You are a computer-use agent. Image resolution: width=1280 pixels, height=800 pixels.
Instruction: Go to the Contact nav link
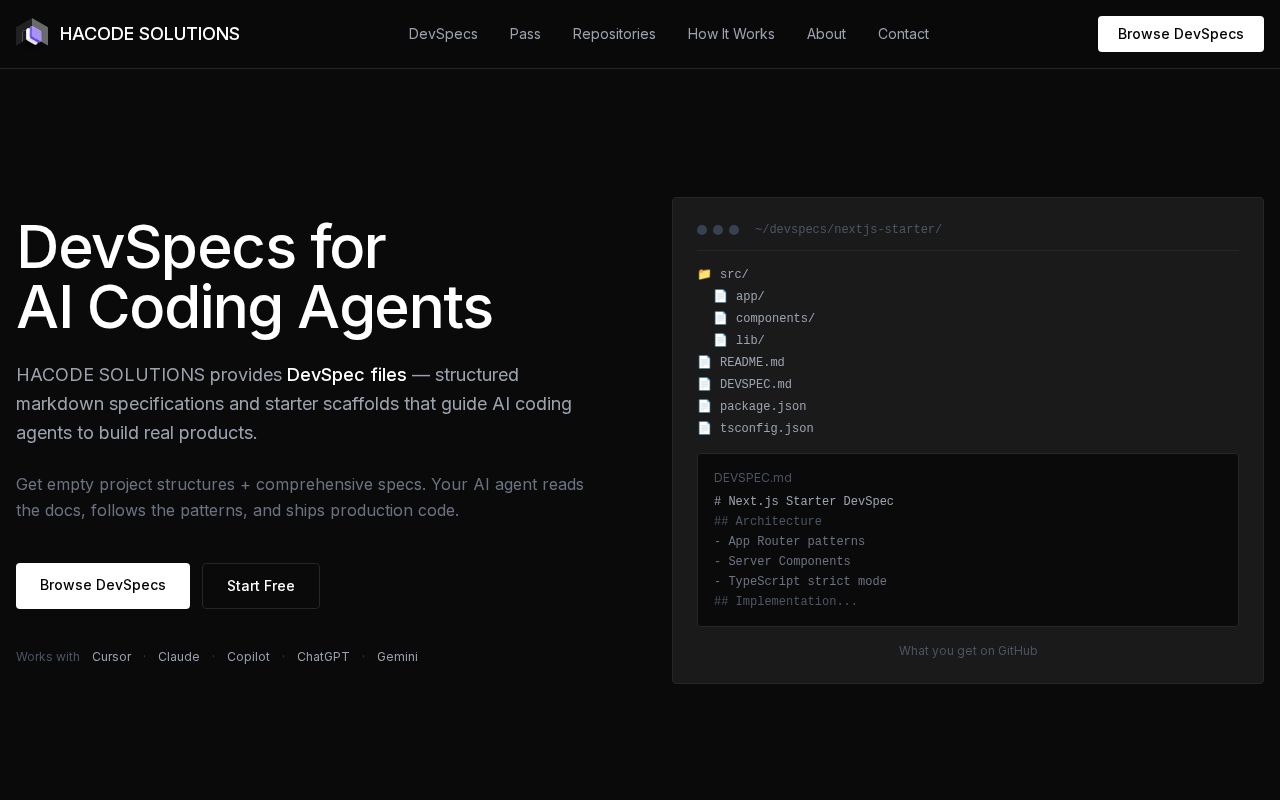tap(903, 34)
